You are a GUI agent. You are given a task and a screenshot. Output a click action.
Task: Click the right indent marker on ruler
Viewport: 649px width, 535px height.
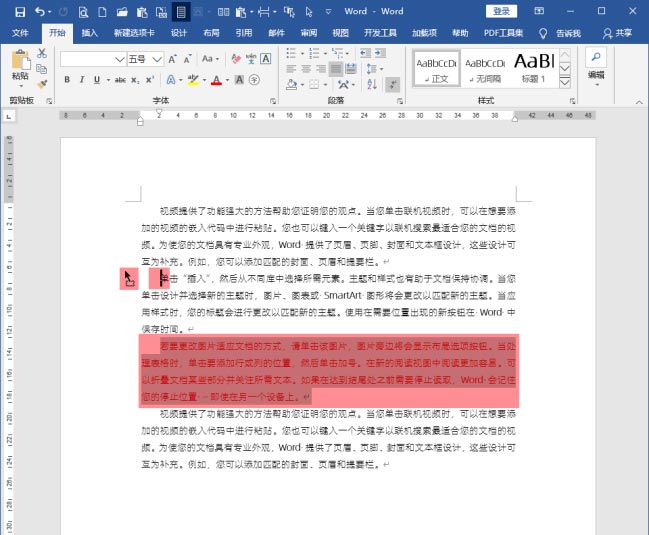point(514,119)
